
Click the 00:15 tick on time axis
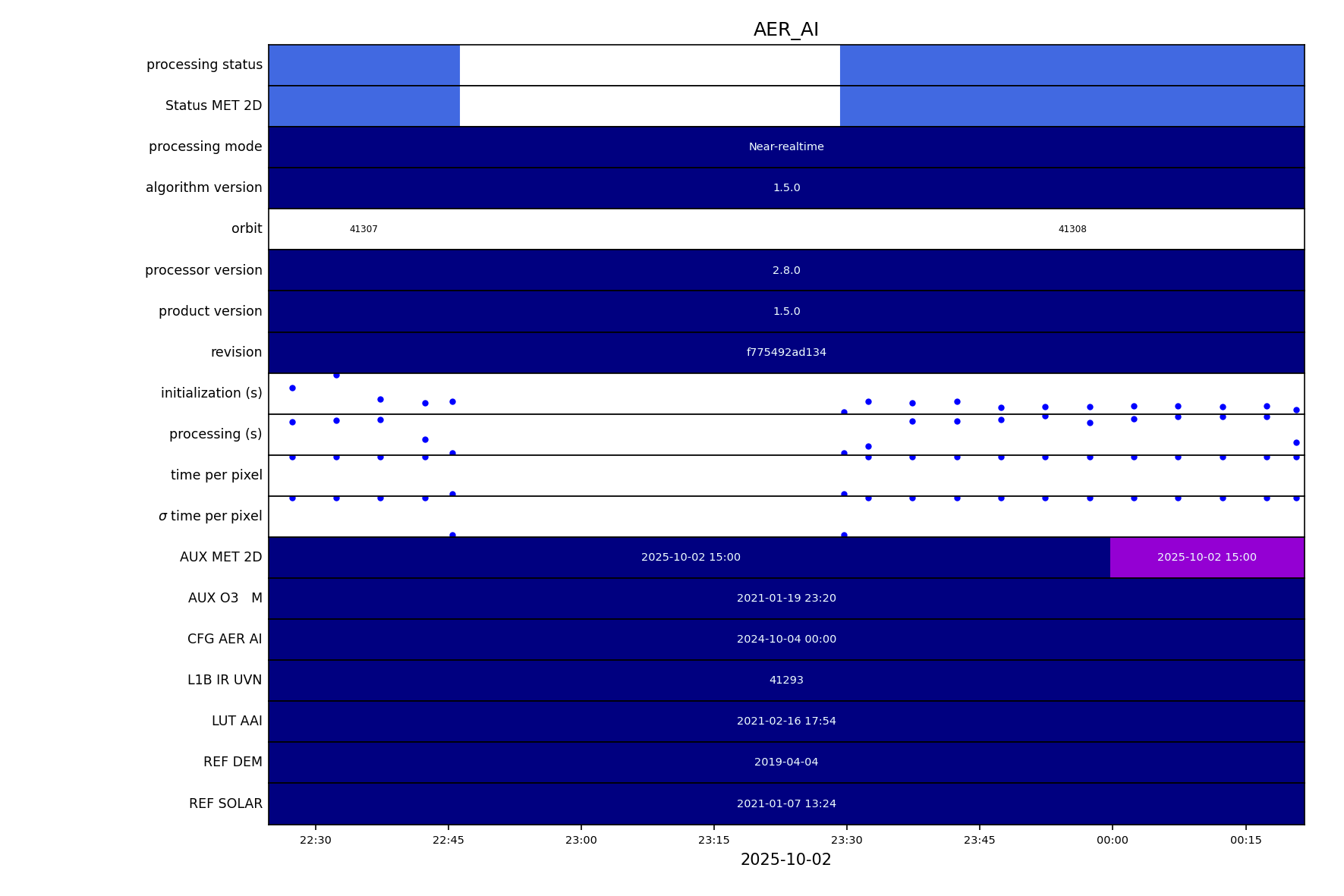pyautogui.click(x=1245, y=840)
